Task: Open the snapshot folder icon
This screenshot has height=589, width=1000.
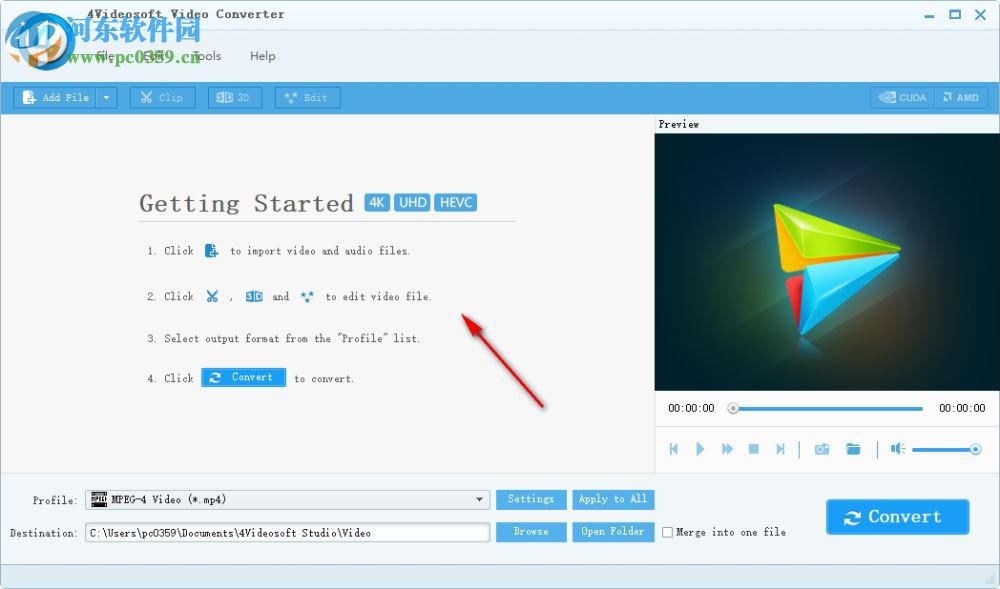Action: click(853, 449)
